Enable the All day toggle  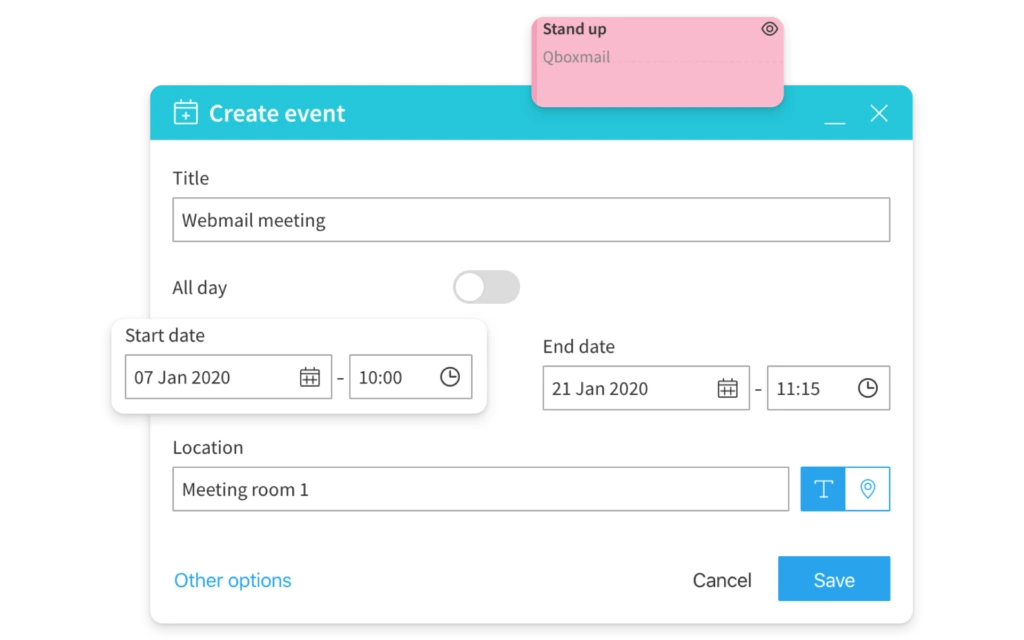pyautogui.click(x=486, y=287)
